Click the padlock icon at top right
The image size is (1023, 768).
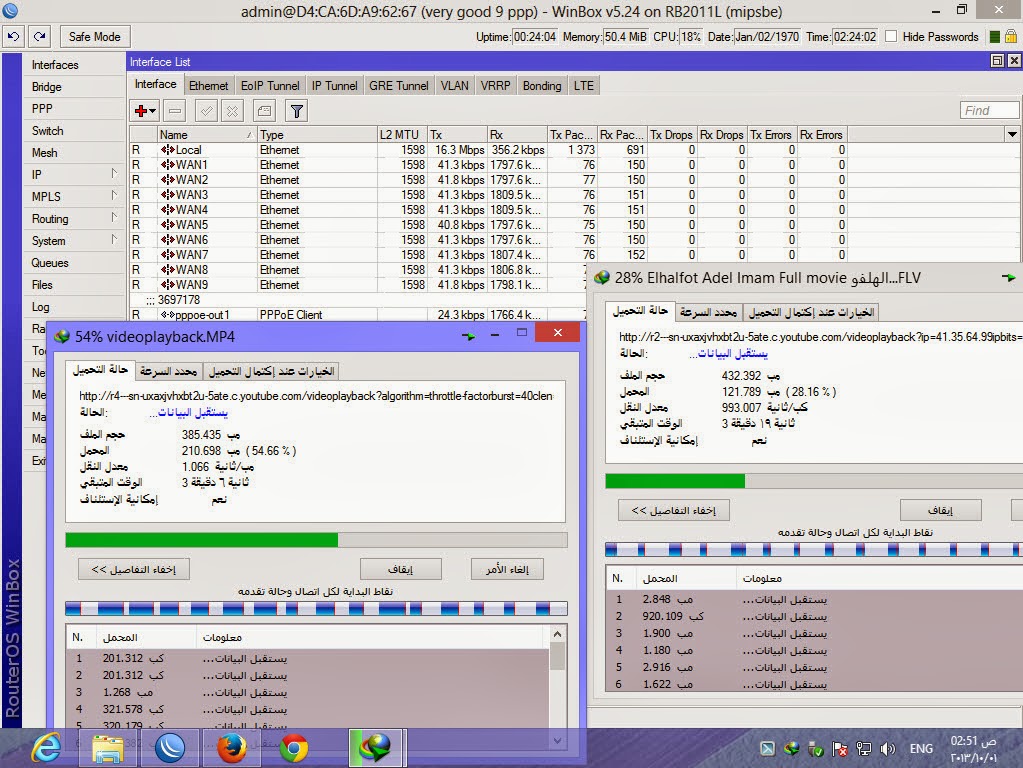tap(1011, 37)
